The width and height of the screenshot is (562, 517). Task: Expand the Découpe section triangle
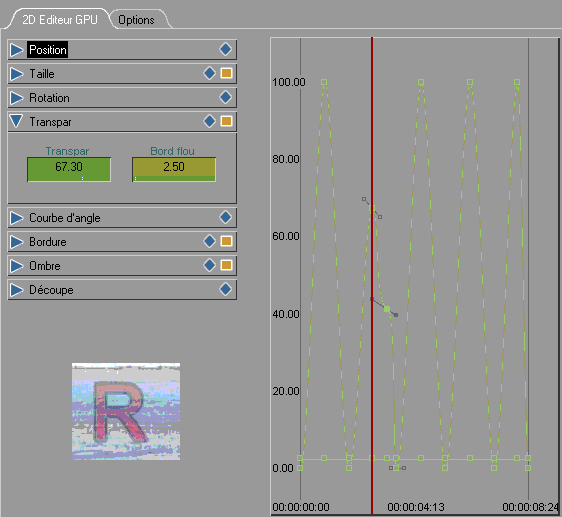pyautogui.click(x=16, y=290)
